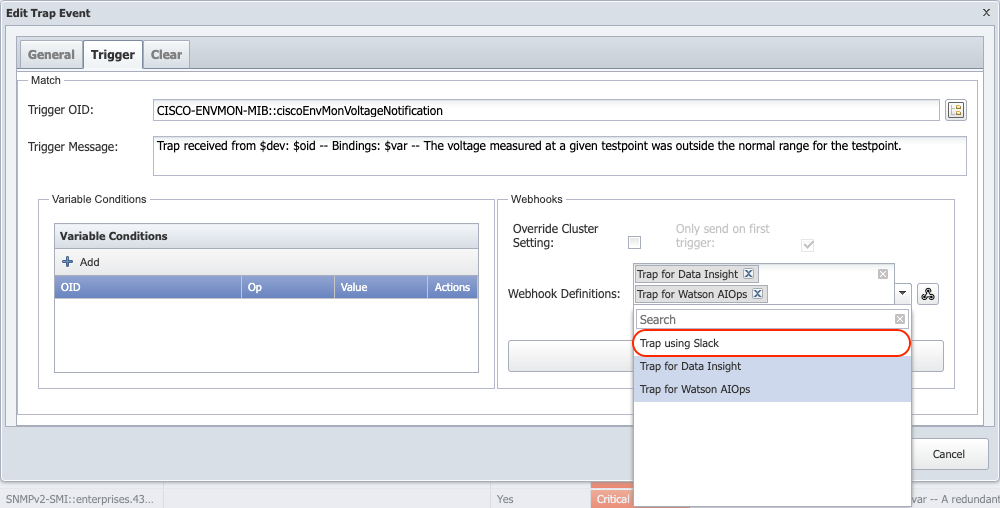Choose Trap using Slack from the list
The image size is (1000, 508).
(772, 343)
